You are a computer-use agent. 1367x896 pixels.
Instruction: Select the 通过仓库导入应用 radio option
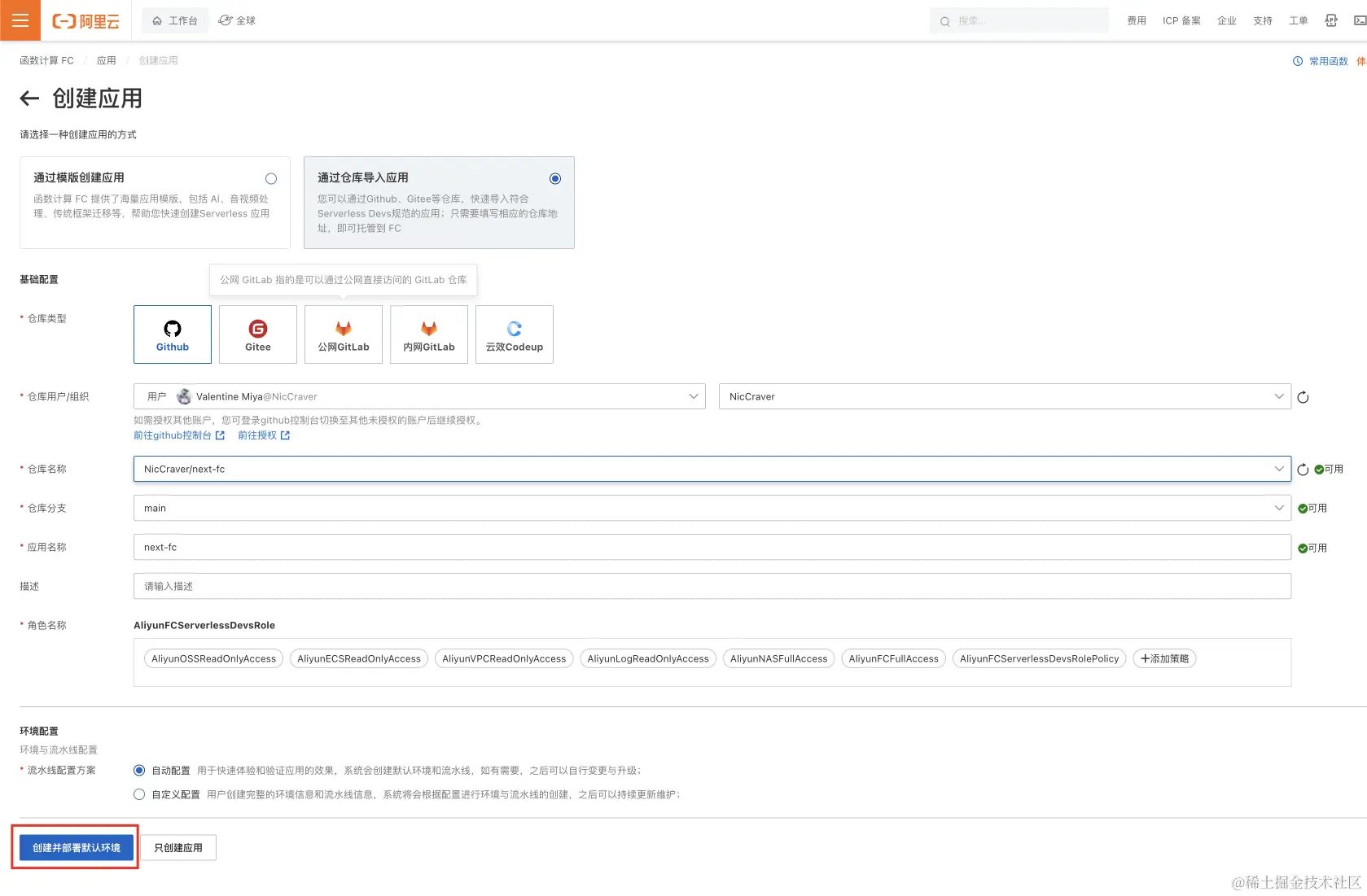[555, 179]
